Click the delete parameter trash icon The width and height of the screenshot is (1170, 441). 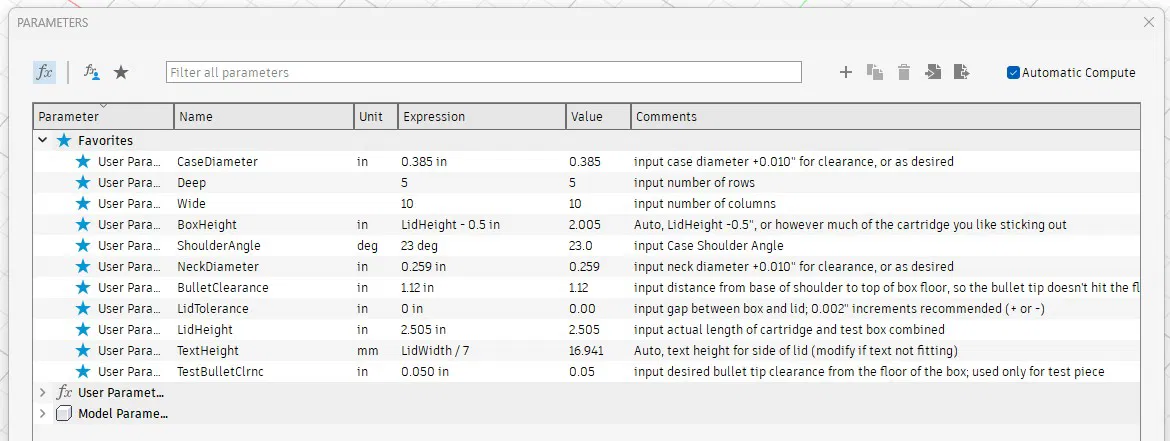[x=904, y=72]
